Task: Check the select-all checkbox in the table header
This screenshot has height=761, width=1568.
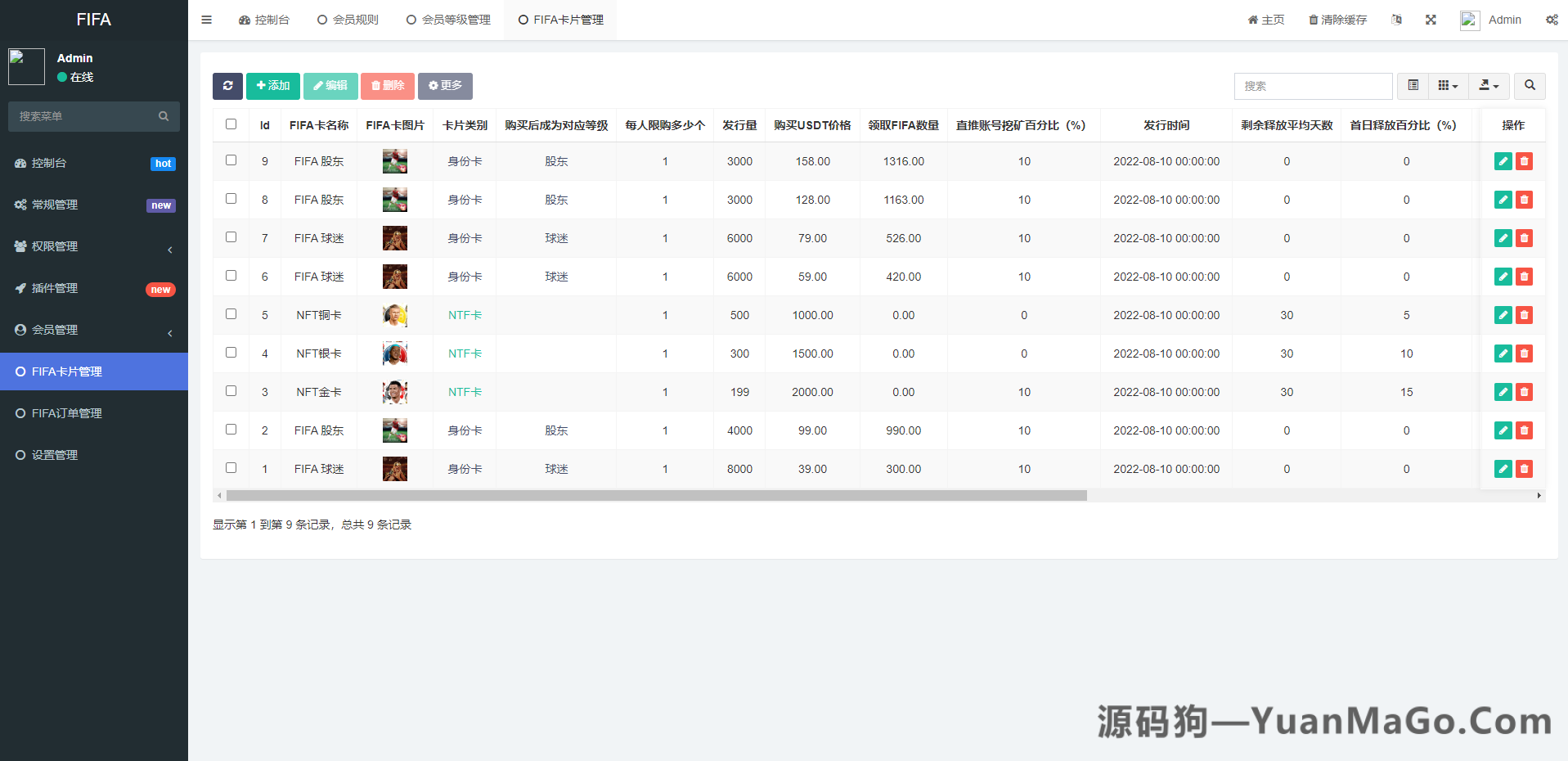Action: 231,124
